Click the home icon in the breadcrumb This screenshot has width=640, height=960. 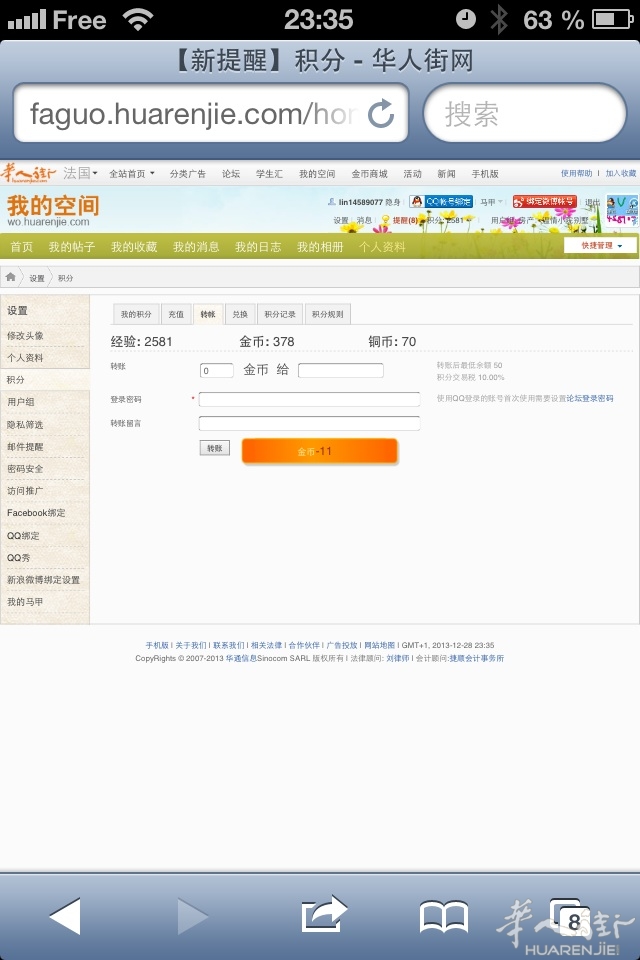tap(11, 277)
